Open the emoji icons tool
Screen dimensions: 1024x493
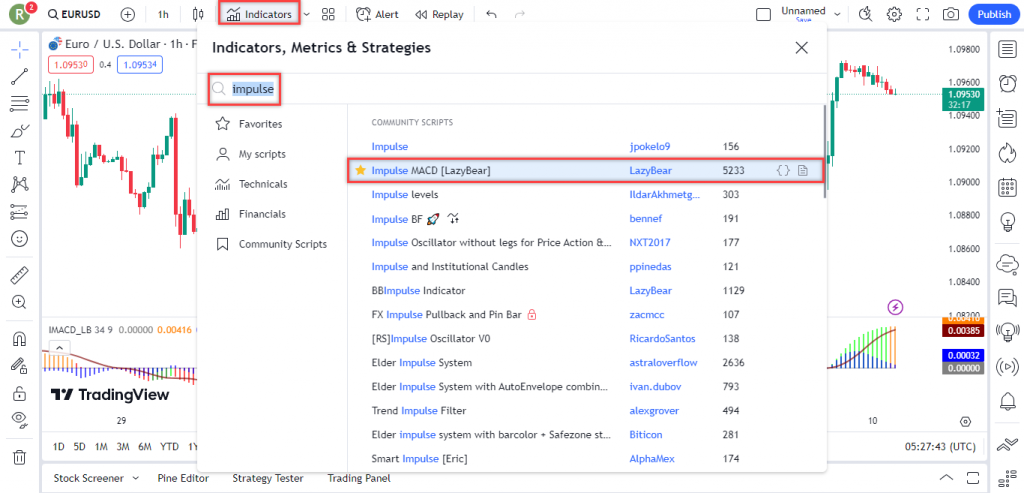click(x=20, y=239)
